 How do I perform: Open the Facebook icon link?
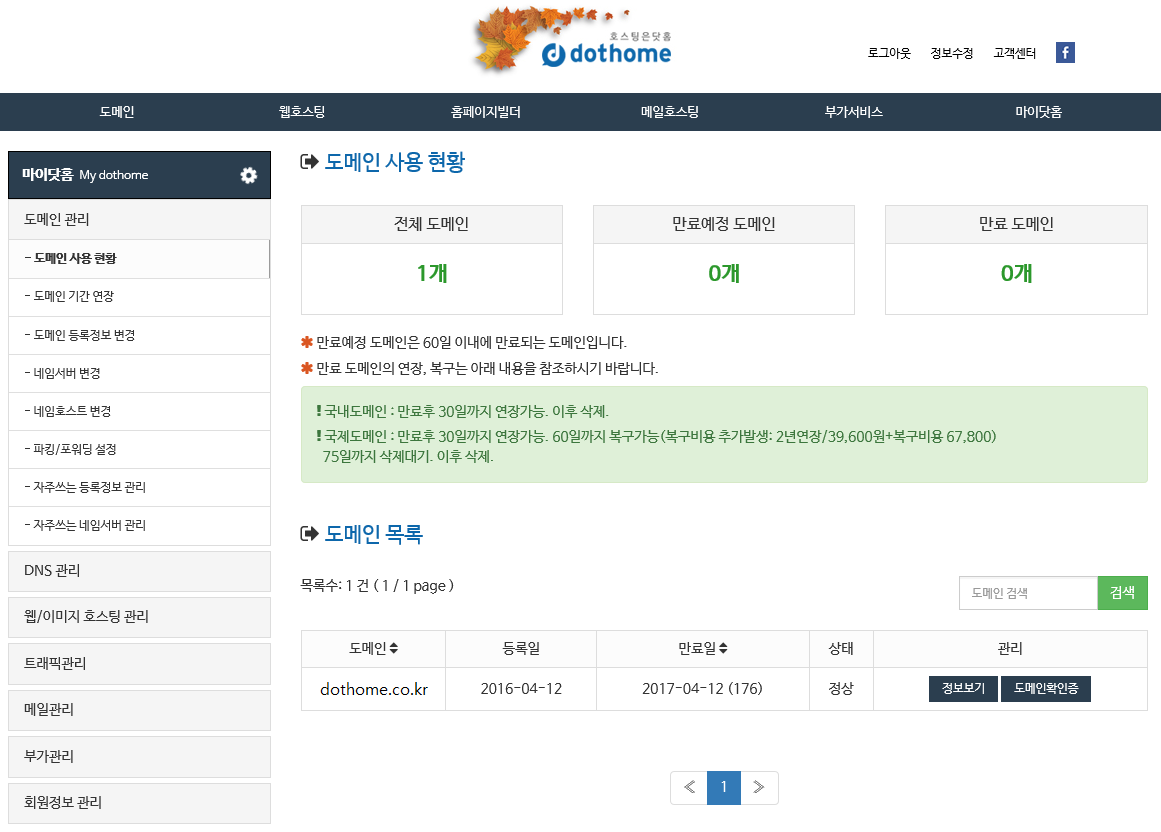point(1065,53)
